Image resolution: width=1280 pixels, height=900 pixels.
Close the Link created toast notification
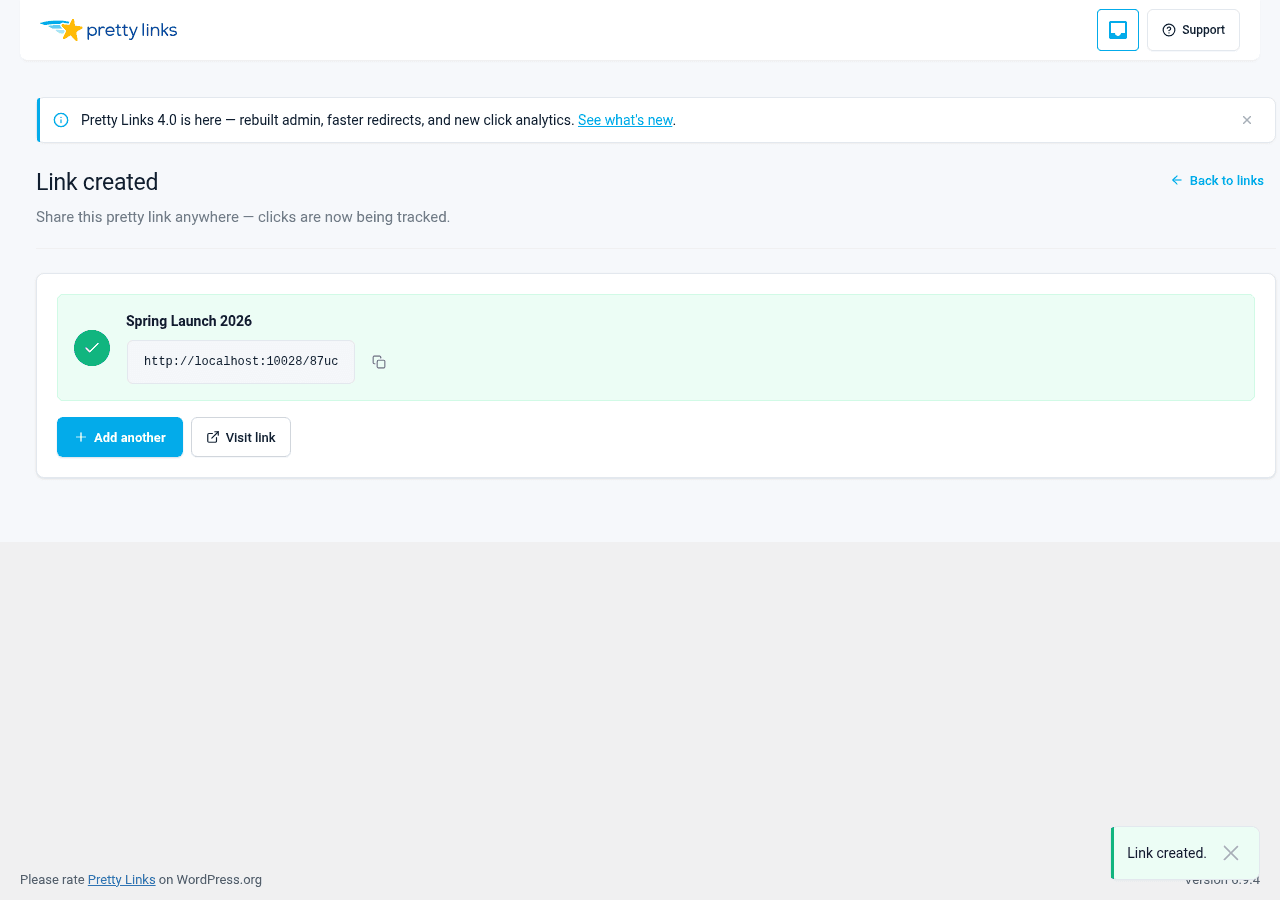[1231, 853]
